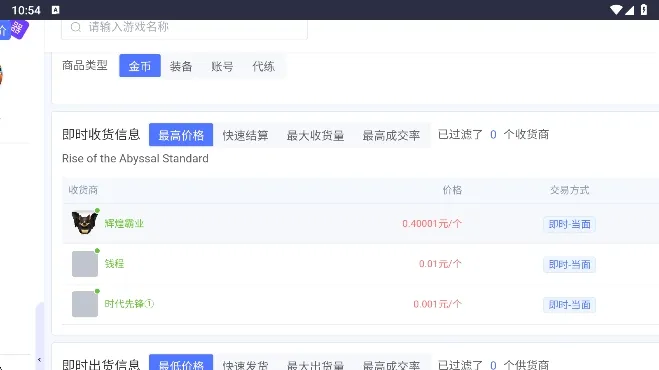Open 时代先锋① merchant avatar placeholder
This screenshot has width=659, height=370.
click(84, 304)
